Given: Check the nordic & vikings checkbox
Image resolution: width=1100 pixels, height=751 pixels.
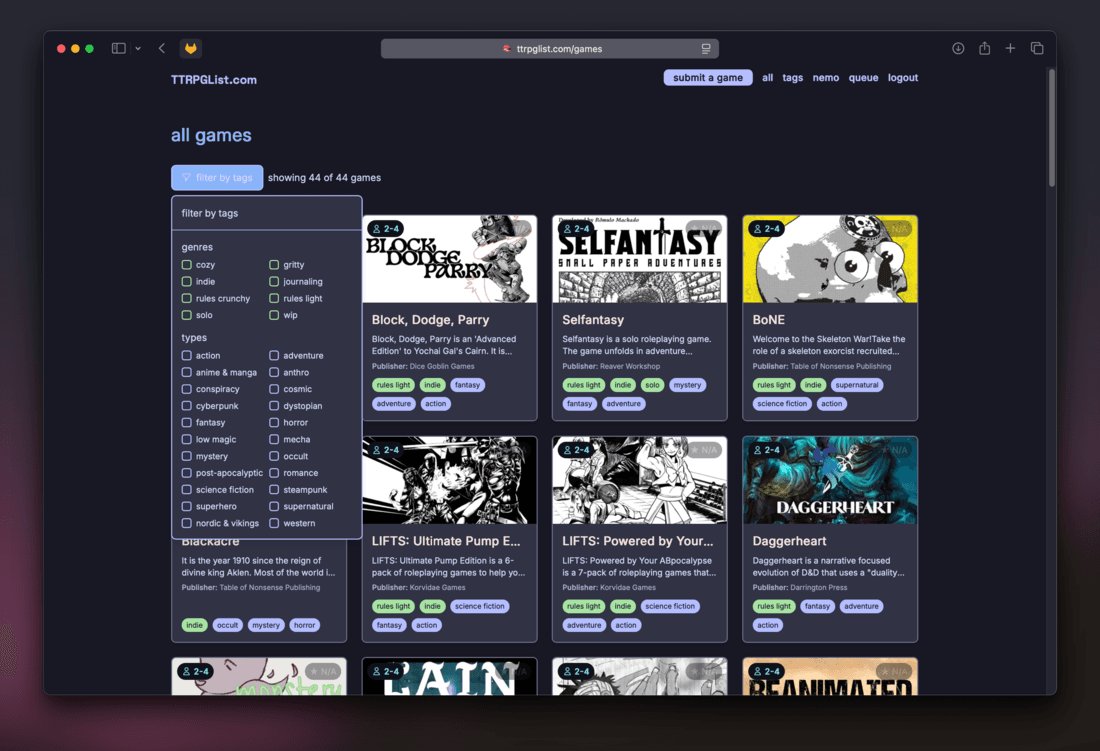Looking at the screenshot, I should 187,523.
